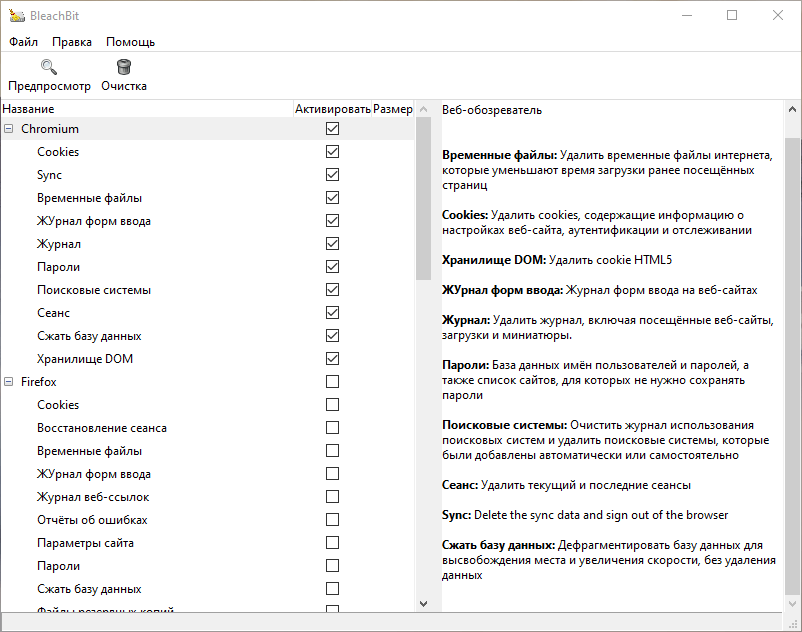This screenshot has width=802, height=632.
Task: Maximize the BleachBit window
Action: tap(732, 15)
